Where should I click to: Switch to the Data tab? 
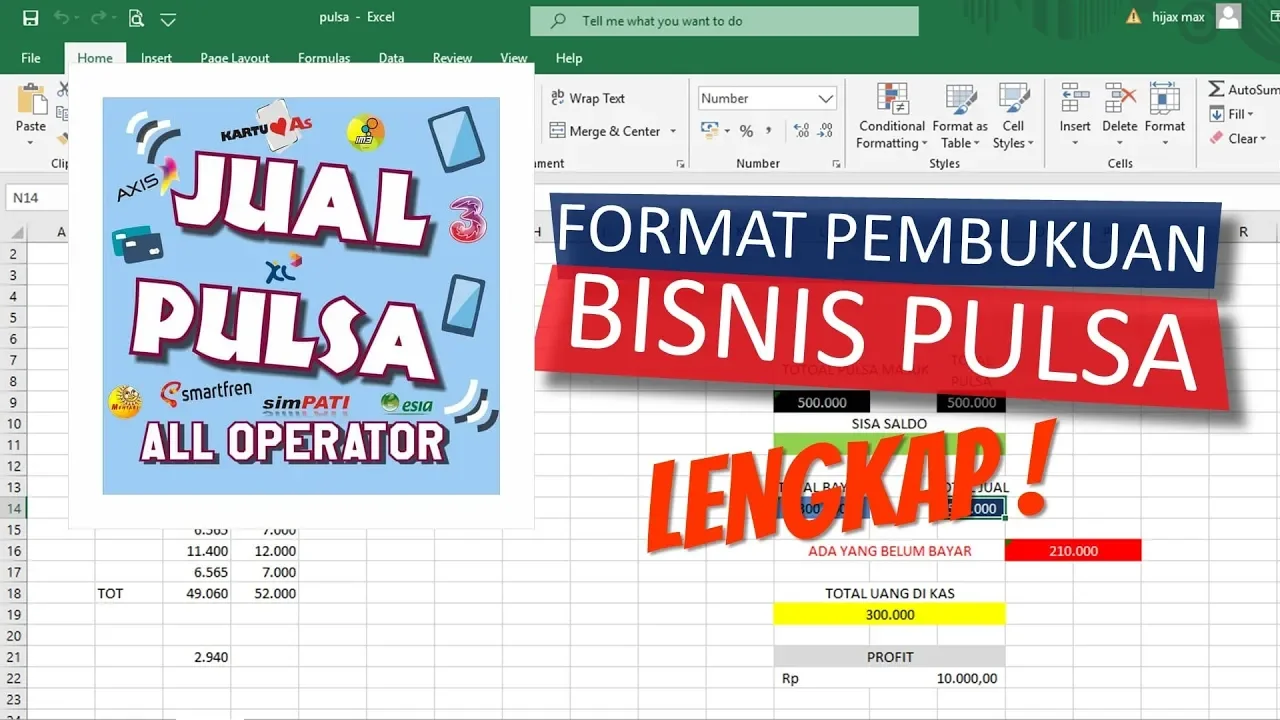point(391,58)
